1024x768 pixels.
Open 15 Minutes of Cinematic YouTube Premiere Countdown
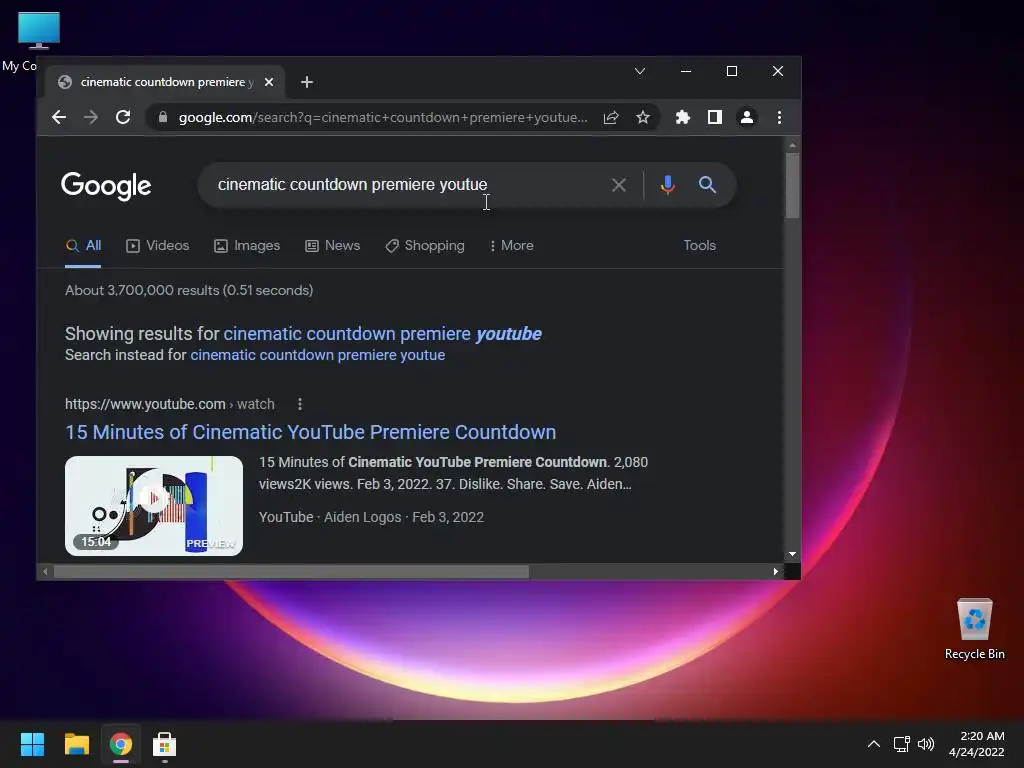coord(310,432)
